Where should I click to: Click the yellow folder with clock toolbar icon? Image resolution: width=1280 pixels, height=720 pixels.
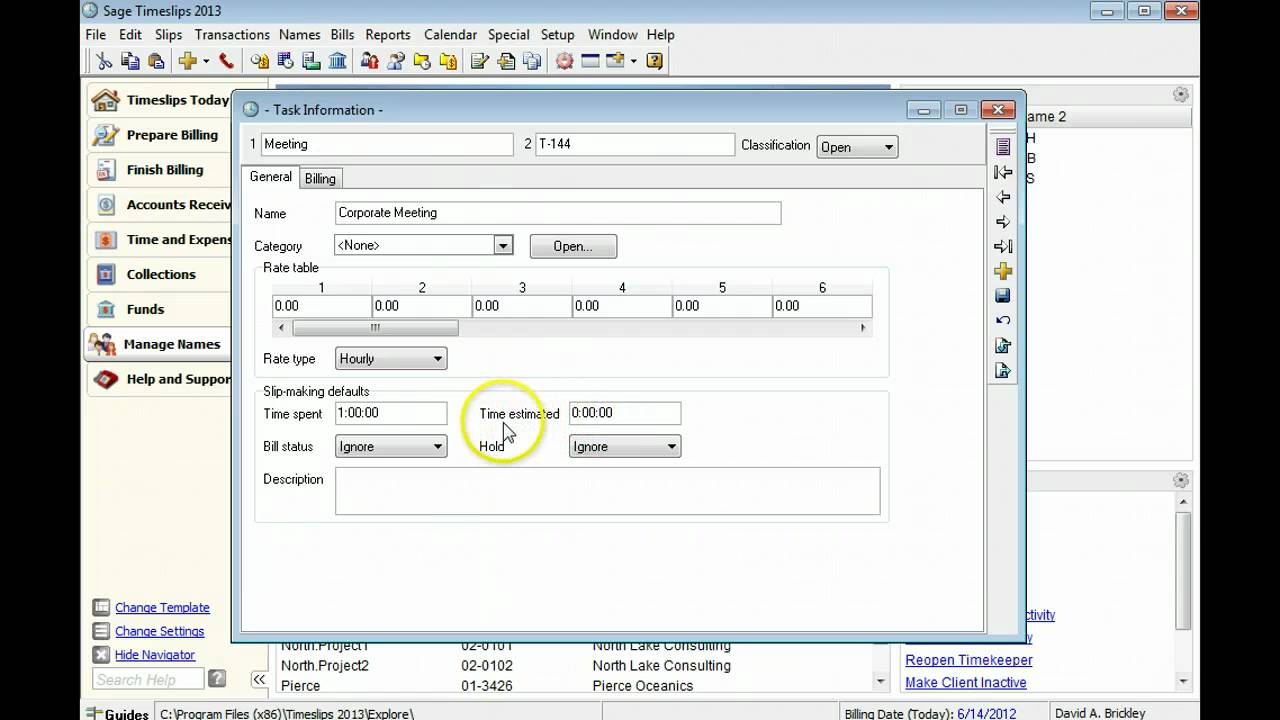tap(422, 61)
